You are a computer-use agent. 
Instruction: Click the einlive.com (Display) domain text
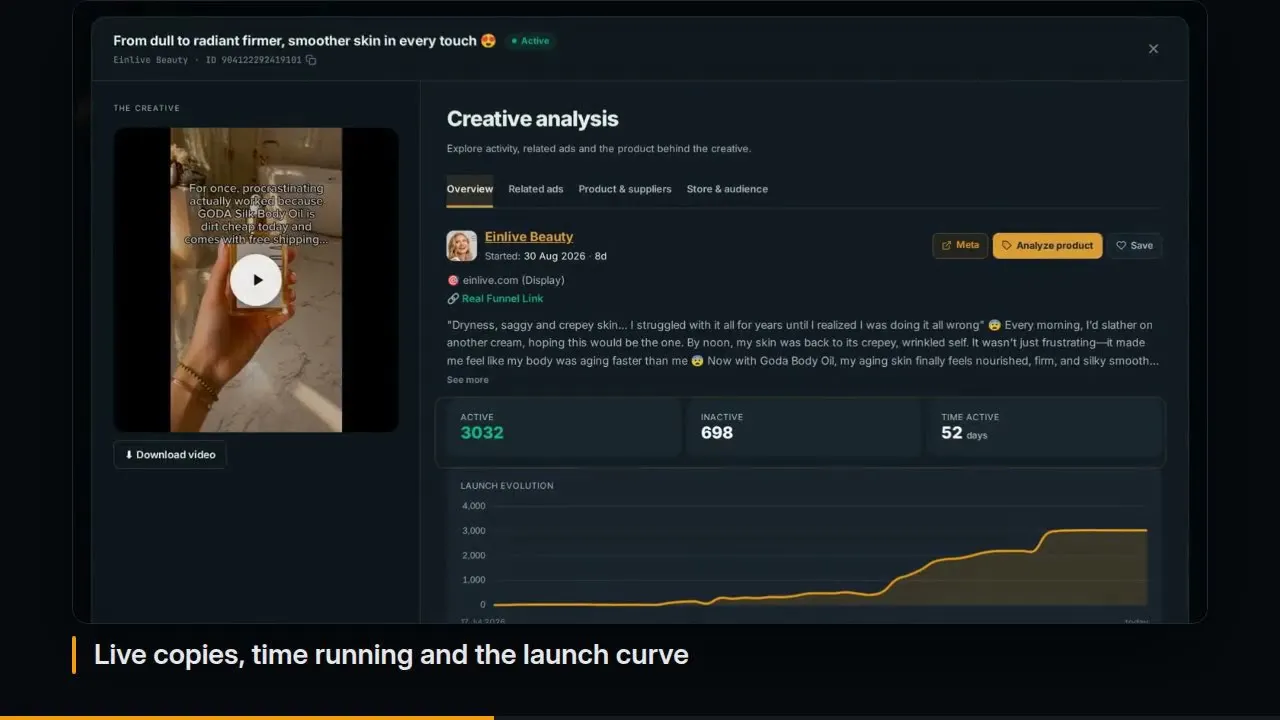coord(513,280)
